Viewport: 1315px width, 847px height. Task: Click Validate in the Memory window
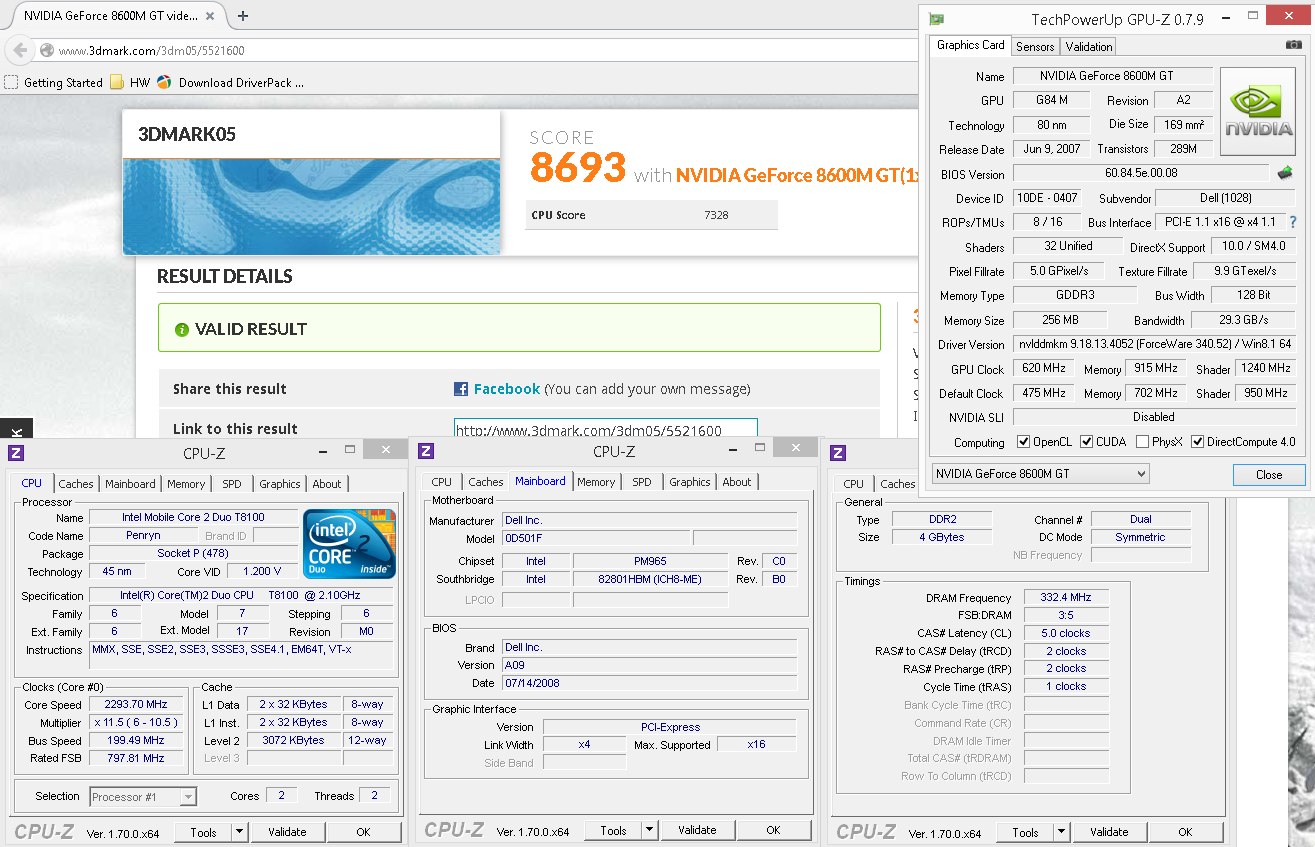(1109, 832)
